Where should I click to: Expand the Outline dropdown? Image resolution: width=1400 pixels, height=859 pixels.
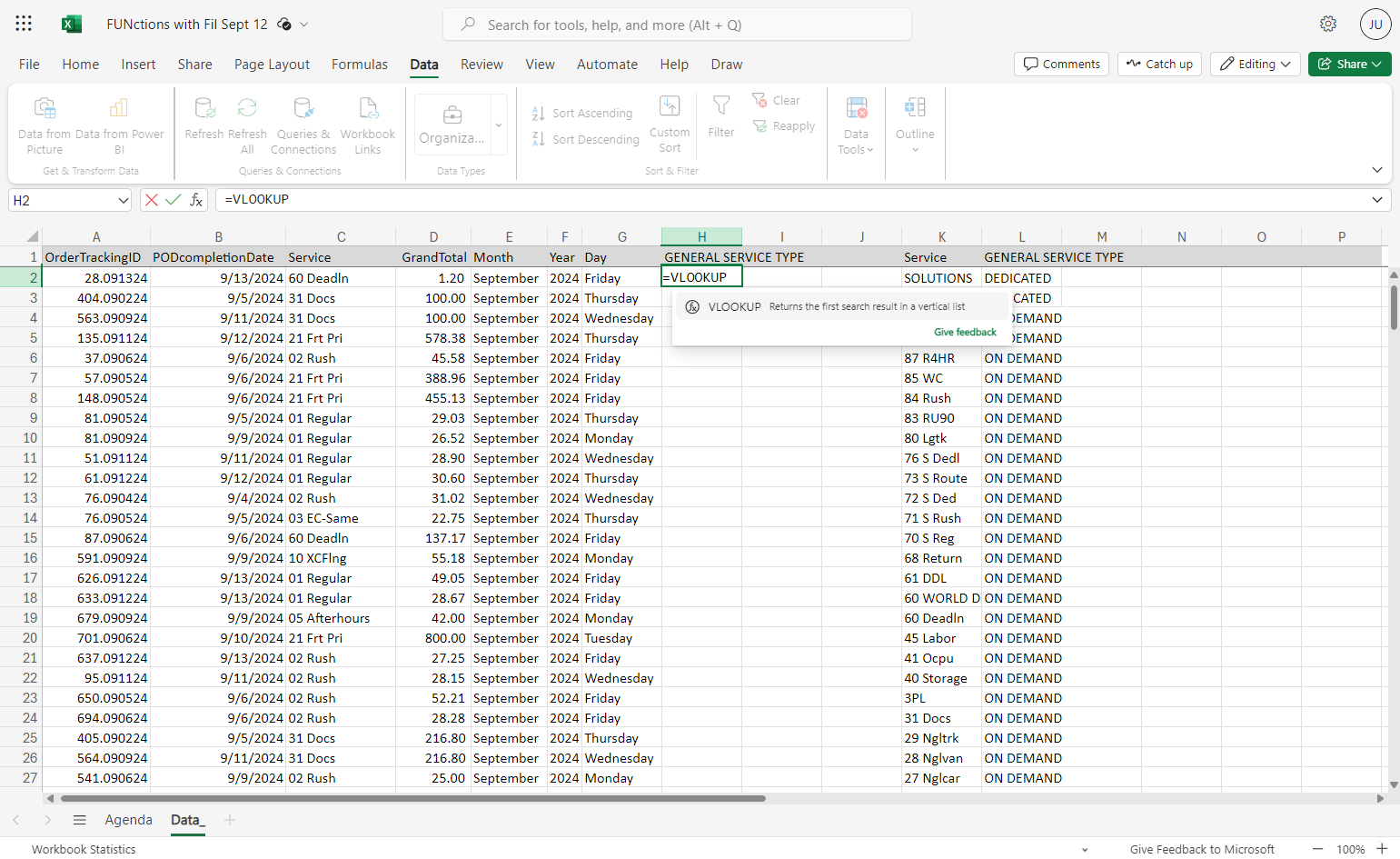point(915,125)
